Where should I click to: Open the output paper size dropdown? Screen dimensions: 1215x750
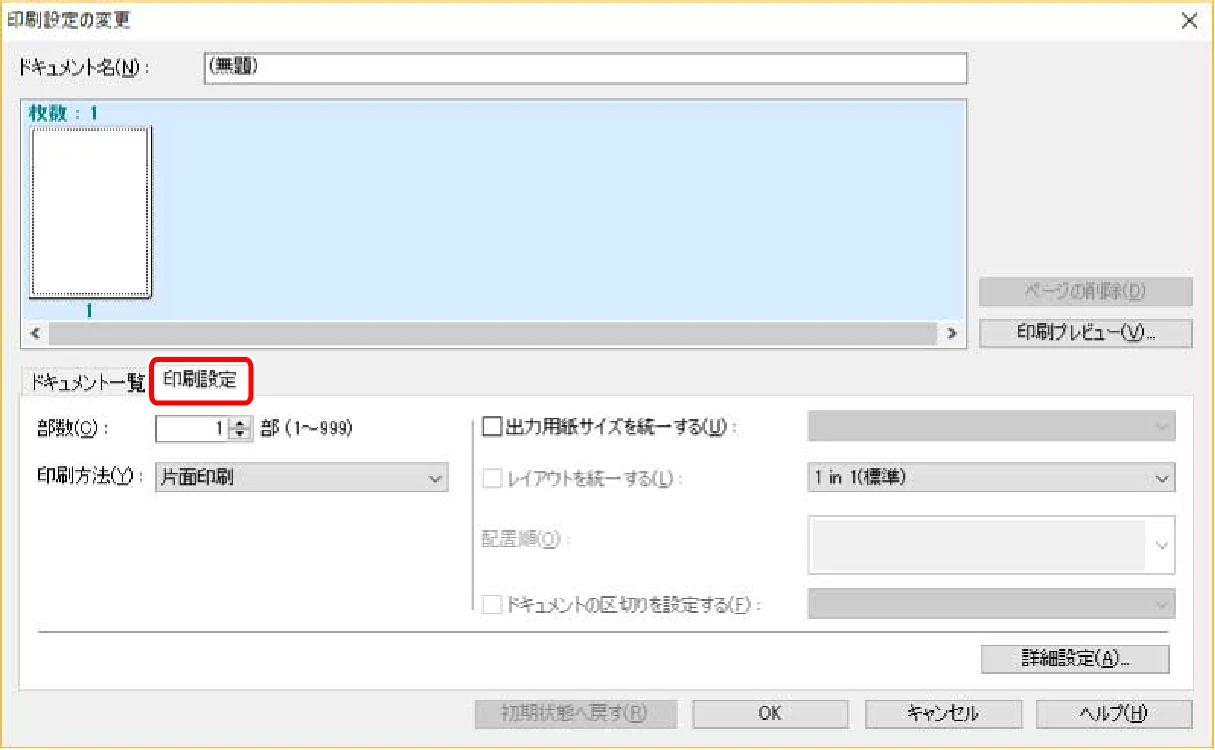[x=991, y=427]
